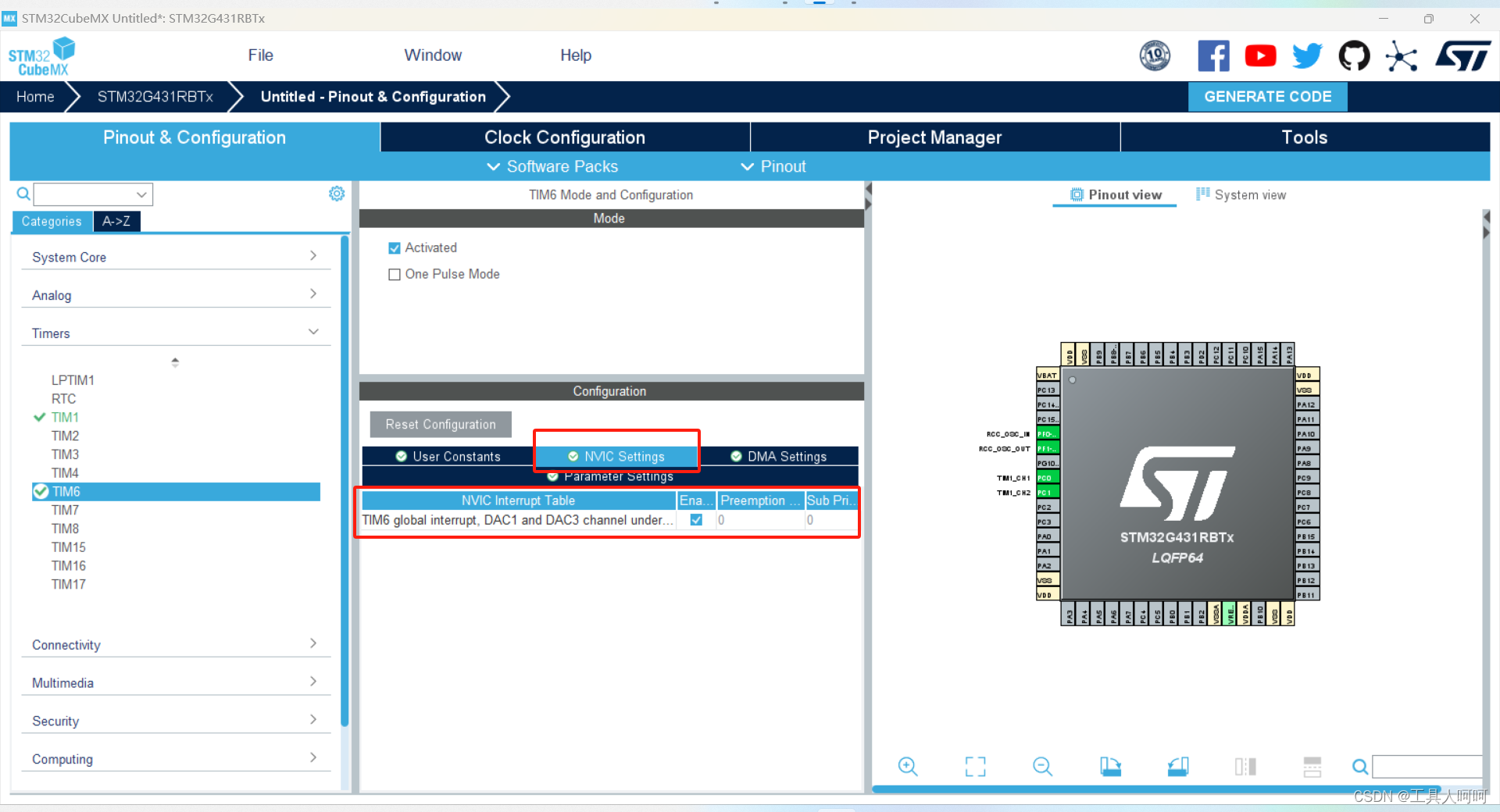Open the Window menu
This screenshot has width=1500, height=812.
(433, 55)
